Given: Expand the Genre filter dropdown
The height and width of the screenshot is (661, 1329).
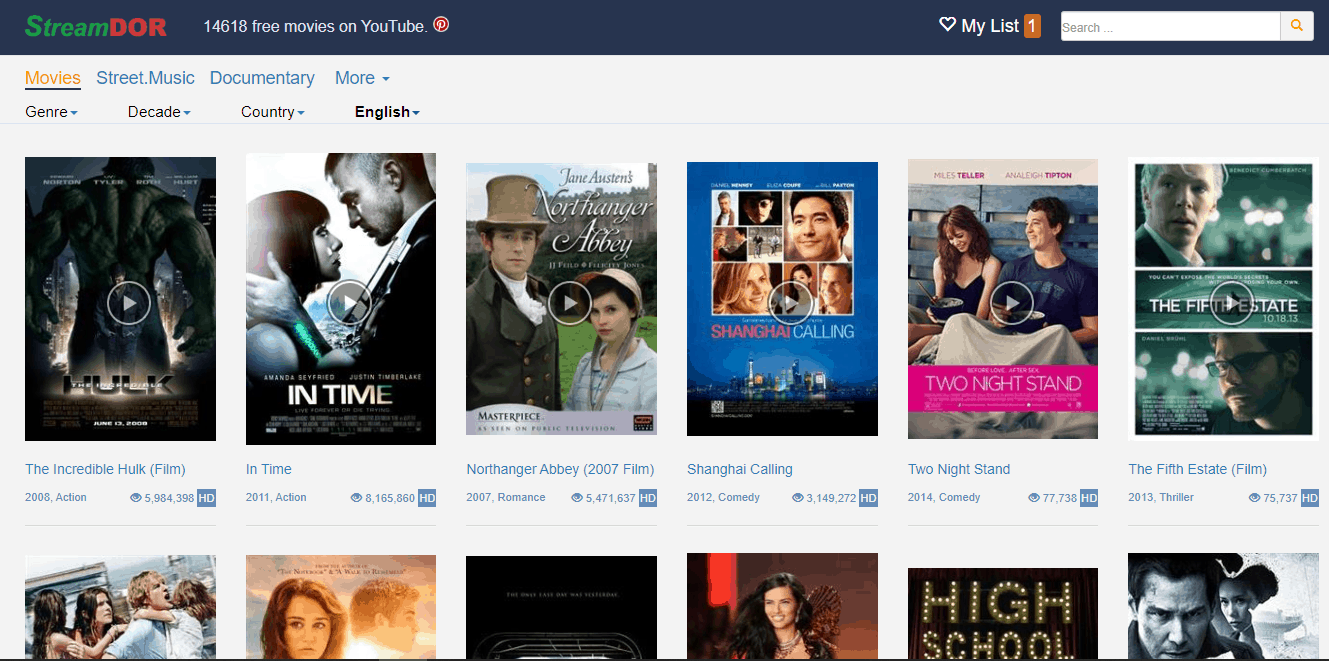Looking at the screenshot, I should (x=51, y=112).
